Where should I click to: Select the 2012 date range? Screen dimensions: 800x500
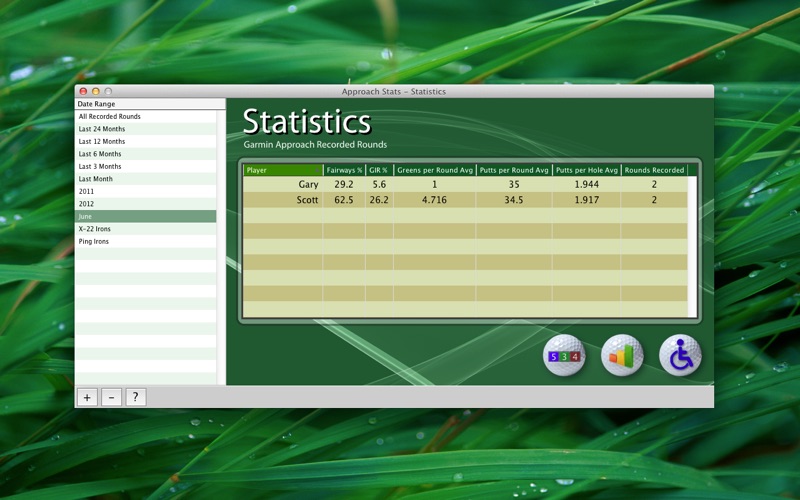[x=145, y=204]
